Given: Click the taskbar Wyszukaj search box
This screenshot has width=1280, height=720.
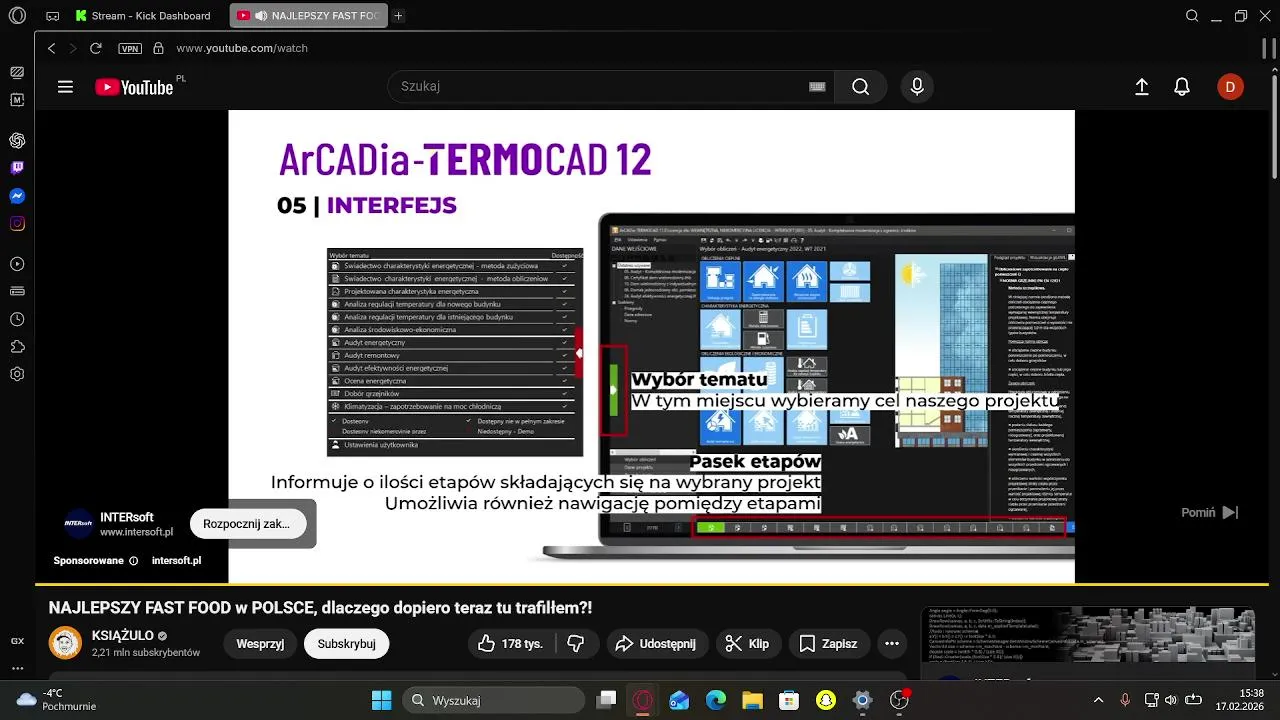Looking at the screenshot, I should 492,700.
